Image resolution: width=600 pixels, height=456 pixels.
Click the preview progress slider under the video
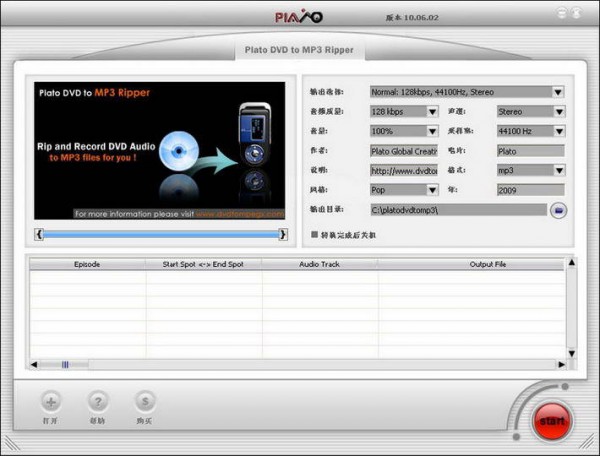pyautogui.click(x=161, y=235)
